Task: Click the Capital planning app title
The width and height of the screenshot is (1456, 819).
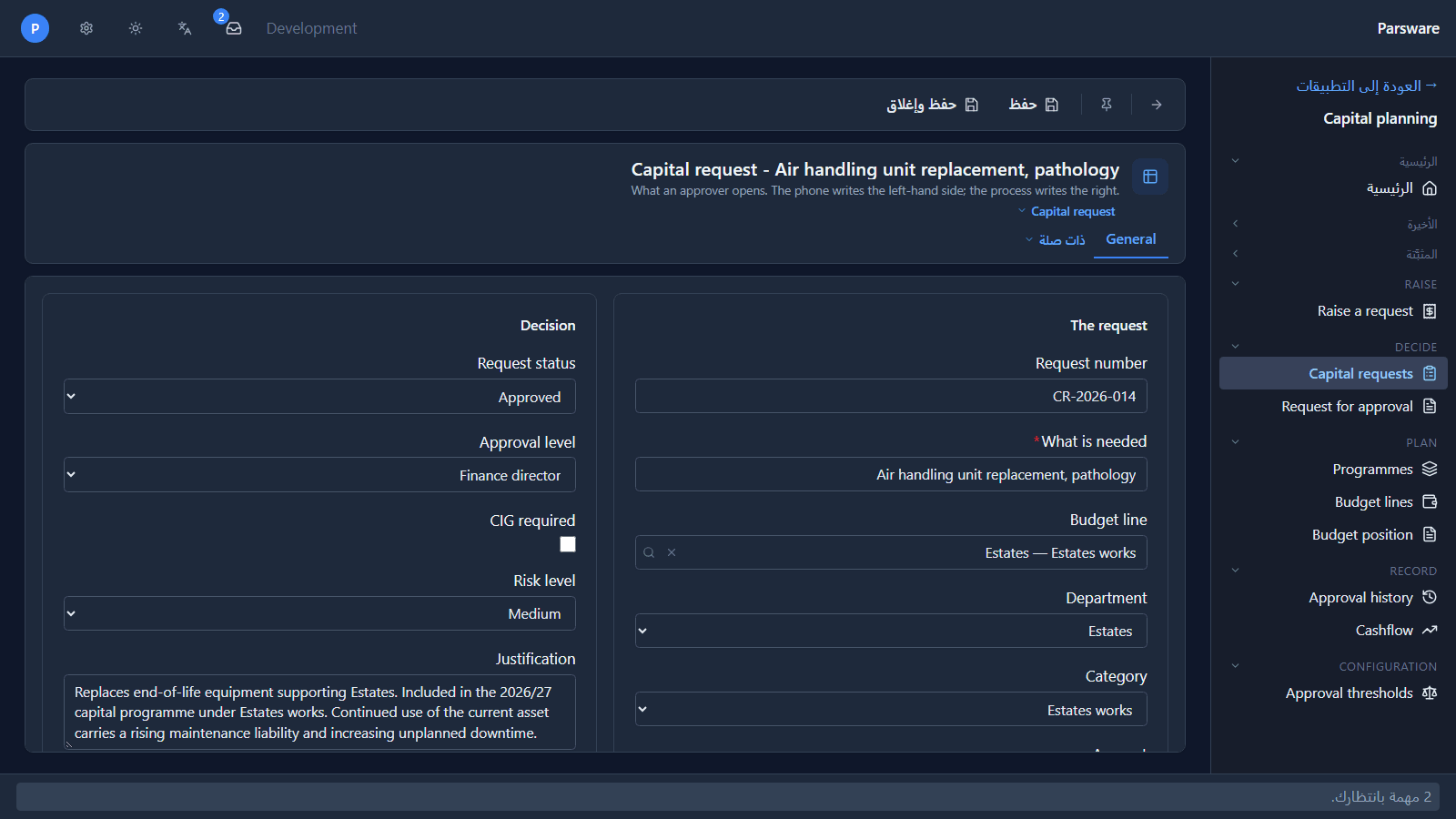Action: click(x=1380, y=118)
